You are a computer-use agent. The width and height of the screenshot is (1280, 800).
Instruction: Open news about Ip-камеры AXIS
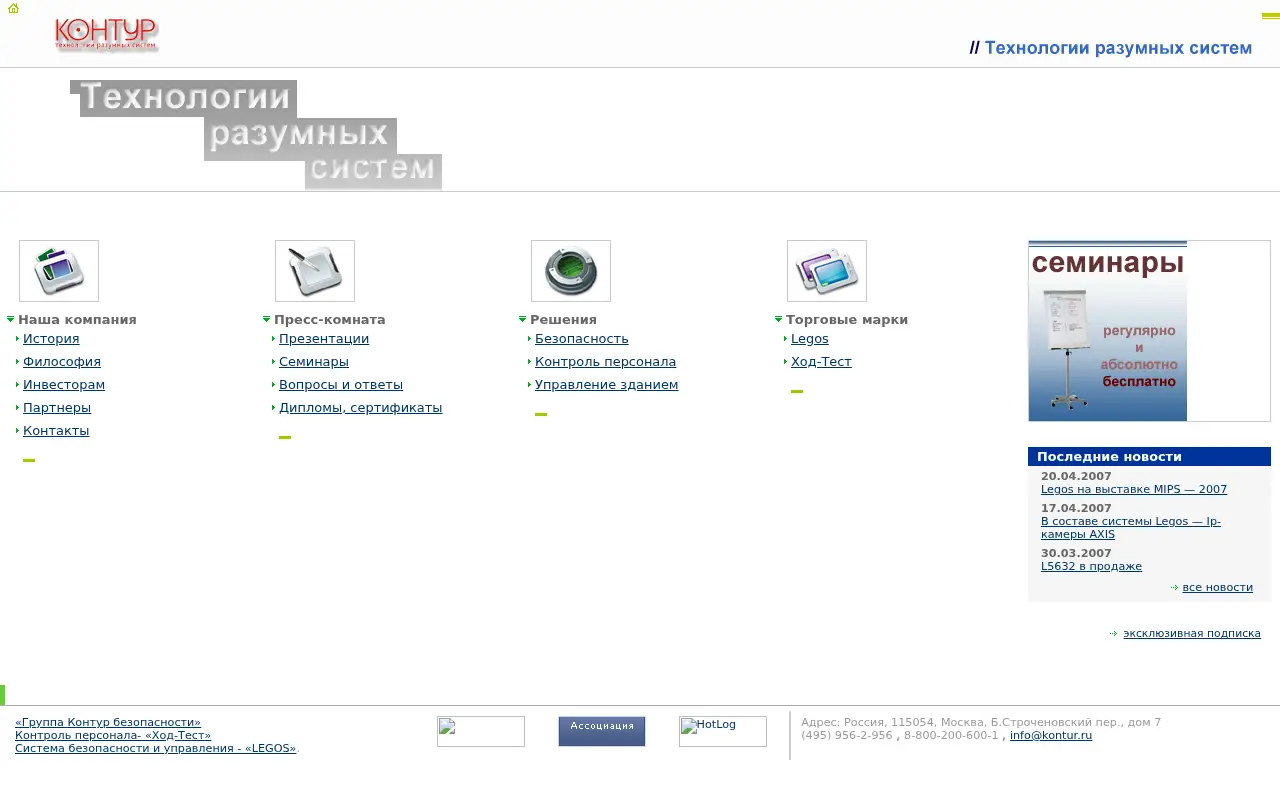(x=1131, y=528)
